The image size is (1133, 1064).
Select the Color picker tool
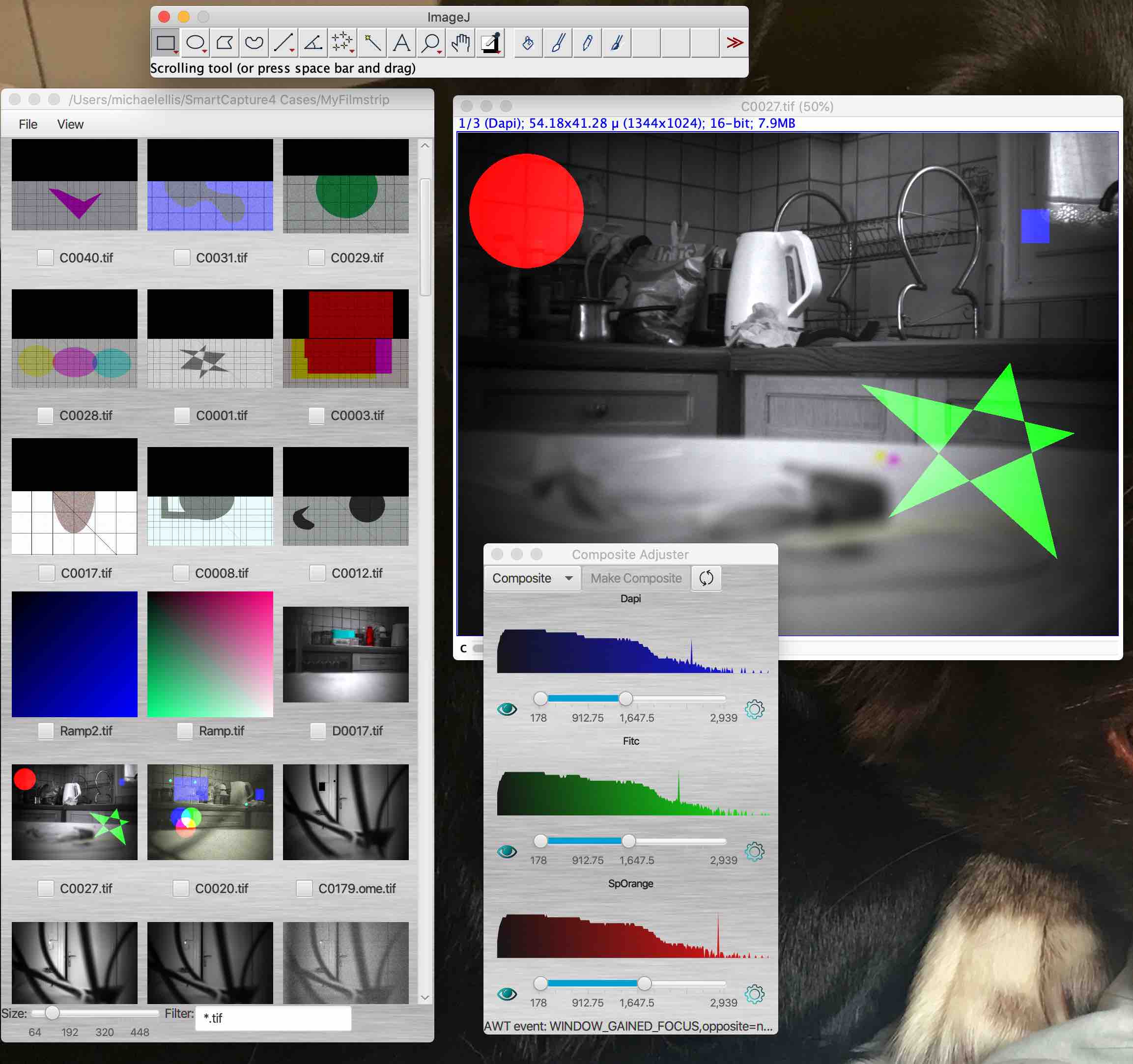tap(491, 43)
